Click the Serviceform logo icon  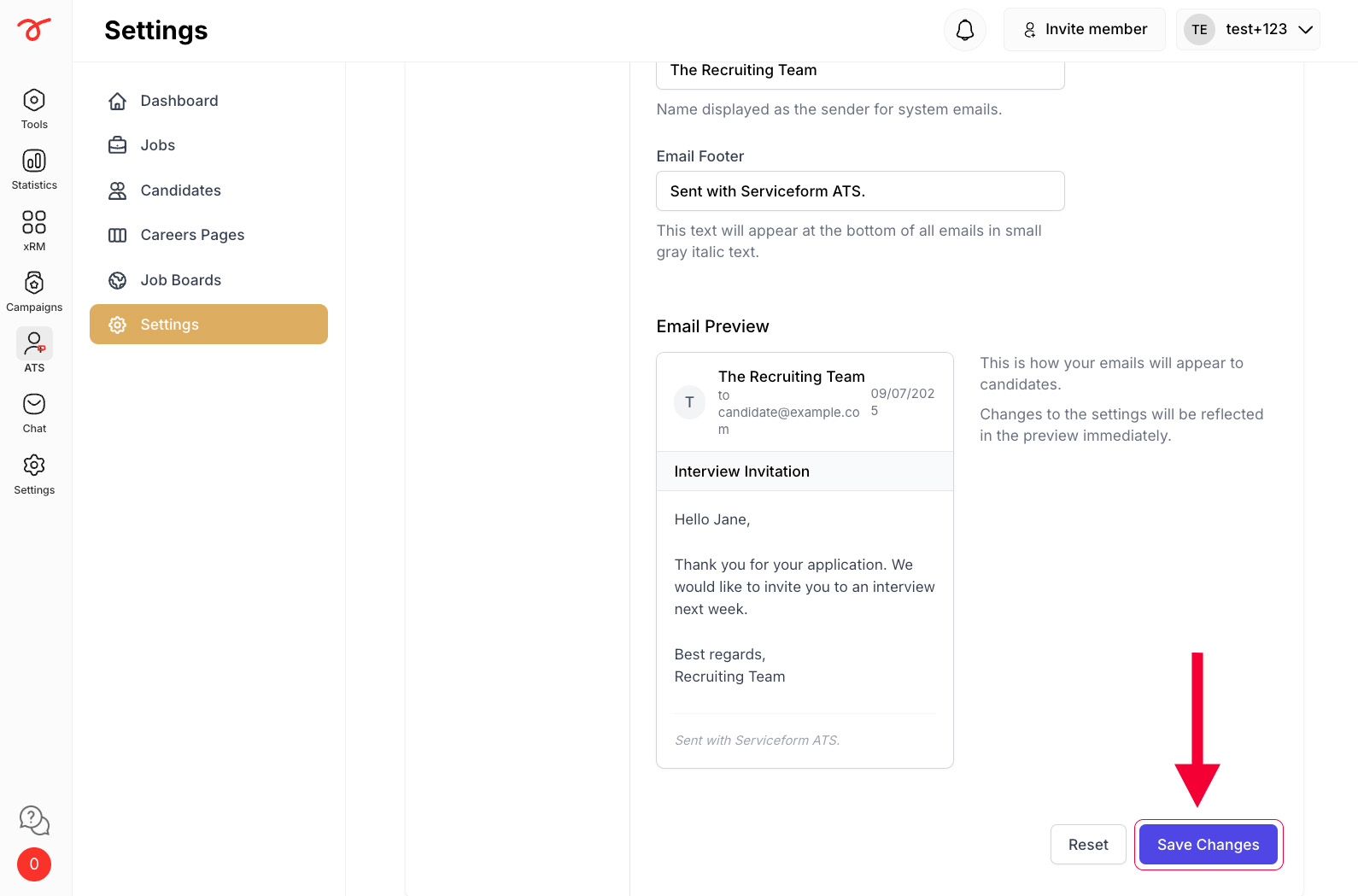click(34, 29)
